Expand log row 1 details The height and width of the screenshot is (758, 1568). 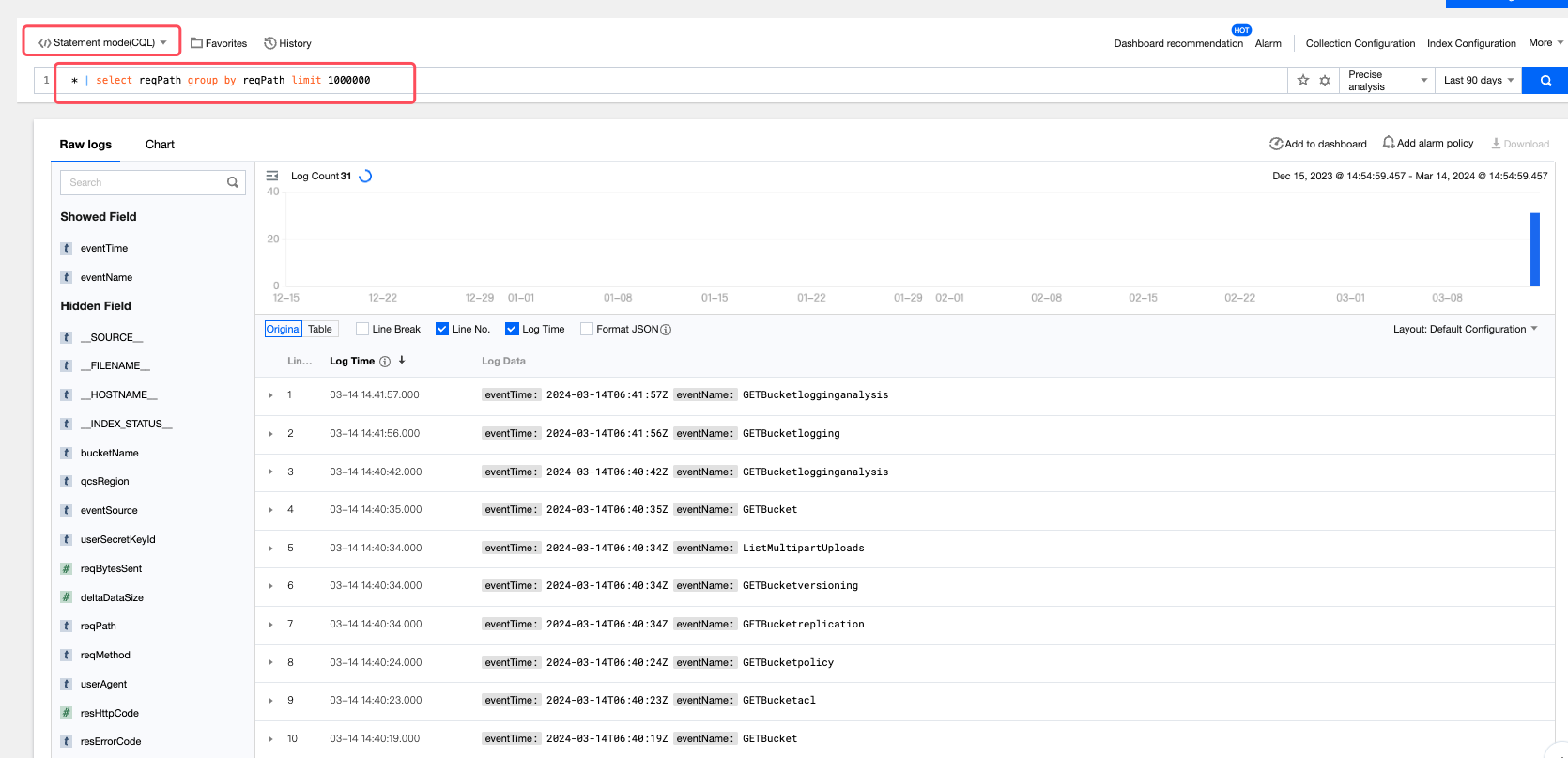[x=270, y=395]
